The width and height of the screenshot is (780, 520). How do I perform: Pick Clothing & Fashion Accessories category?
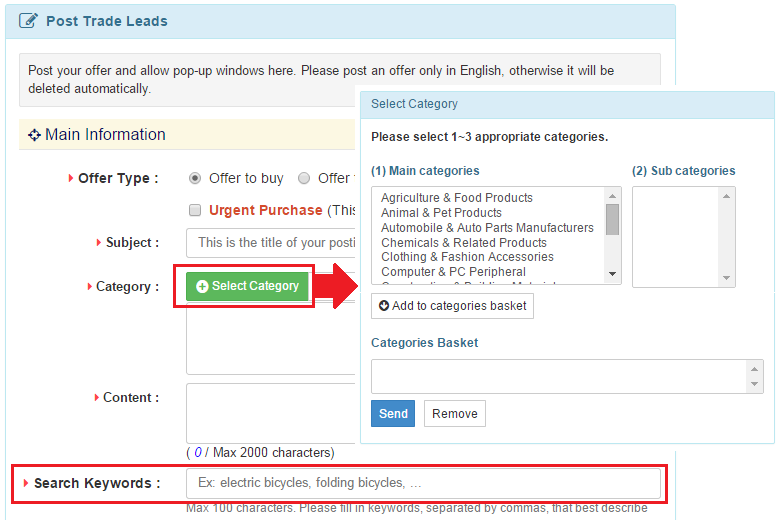click(x=468, y=257)
